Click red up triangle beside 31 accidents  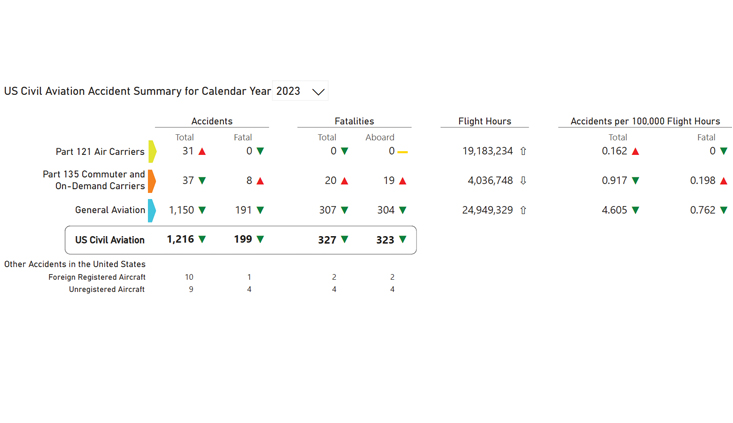pos(202,152)
